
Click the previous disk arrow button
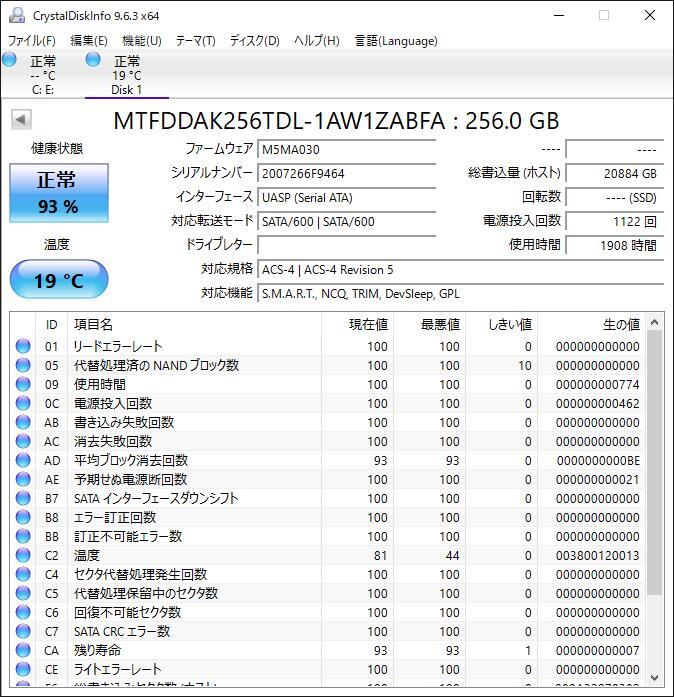(21, 119)
